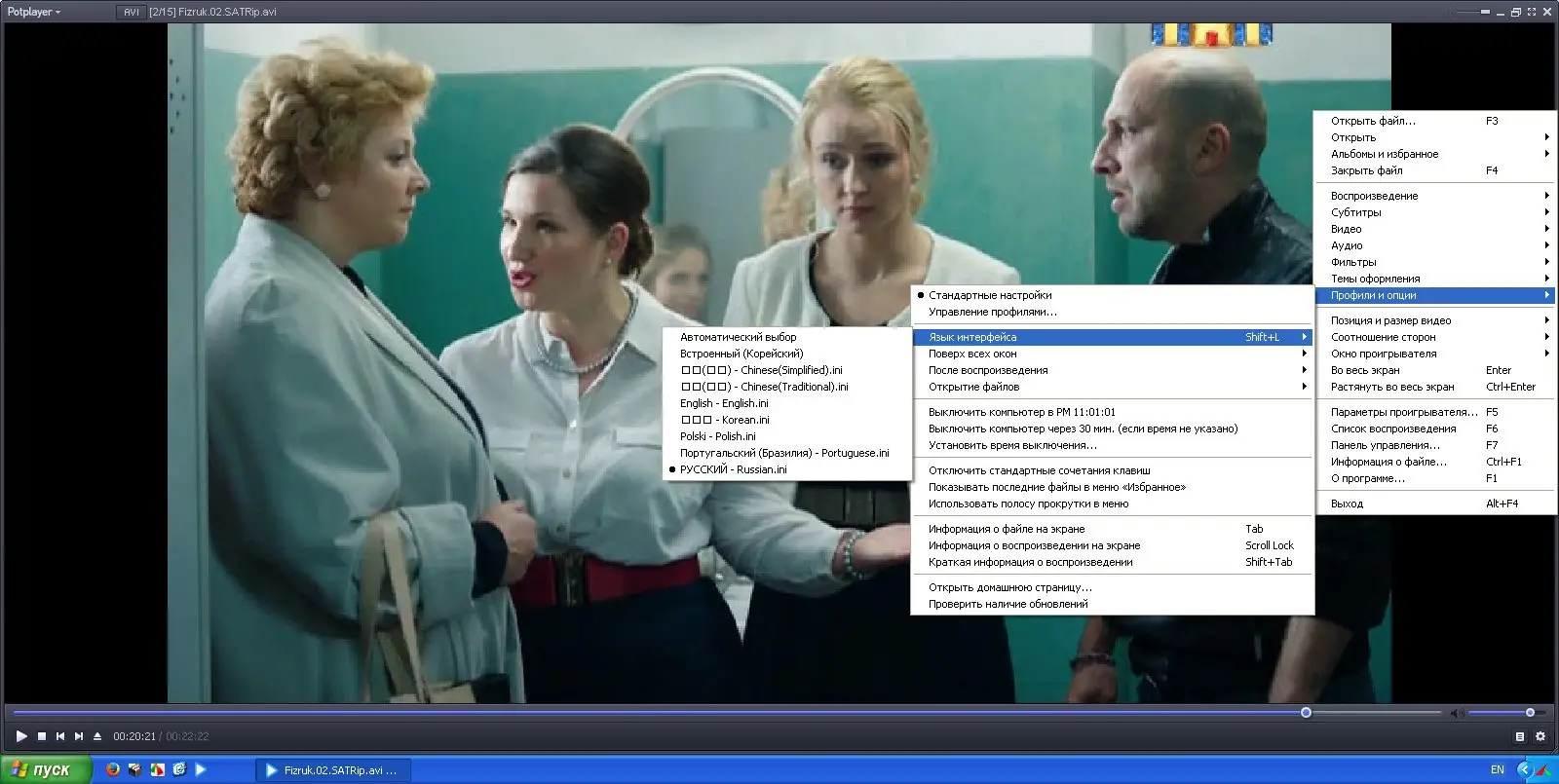
Task: Choose Polski - Polish.ini language
Action: point(785,436)
